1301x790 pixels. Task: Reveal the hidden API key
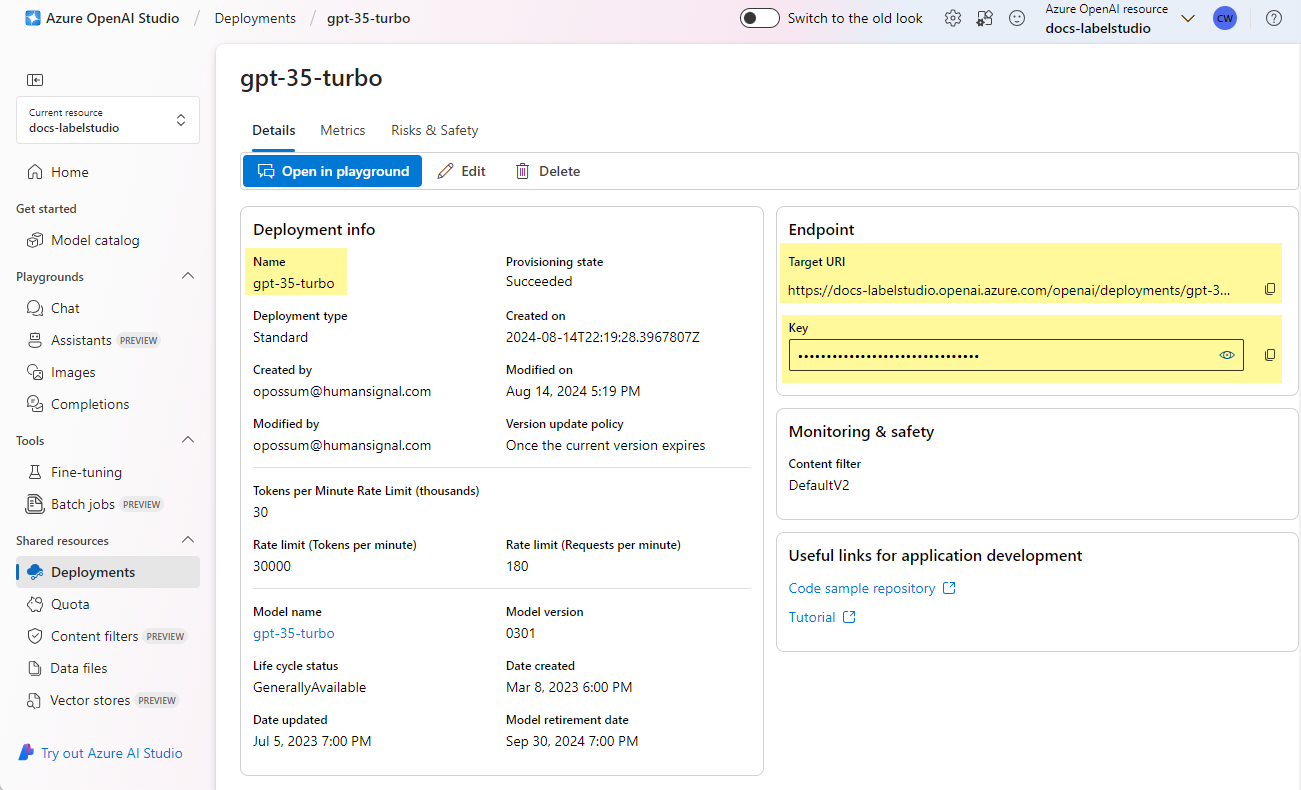coord(1227,354)
